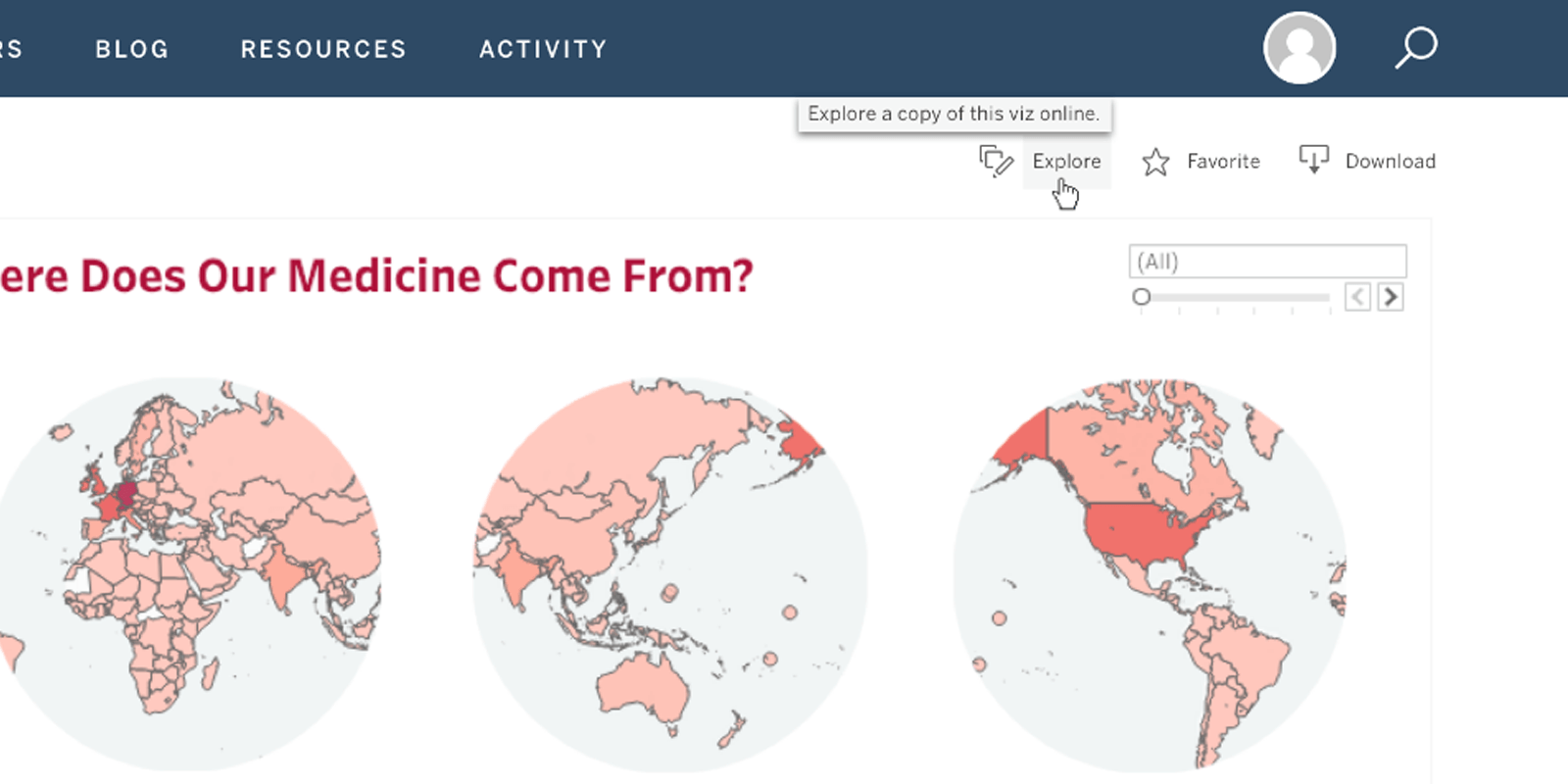The image size is (1568, 784).
Task: Select India on the Europe-Africa globe
Action: tap(283, 575)
